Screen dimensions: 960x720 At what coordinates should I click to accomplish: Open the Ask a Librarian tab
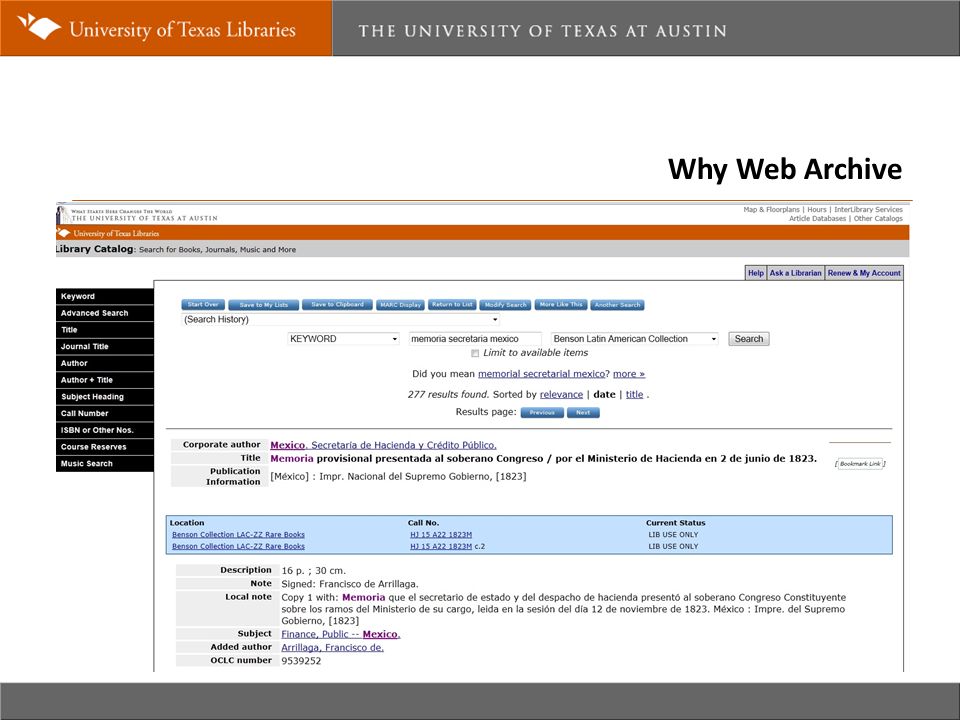tap(795, 273)
